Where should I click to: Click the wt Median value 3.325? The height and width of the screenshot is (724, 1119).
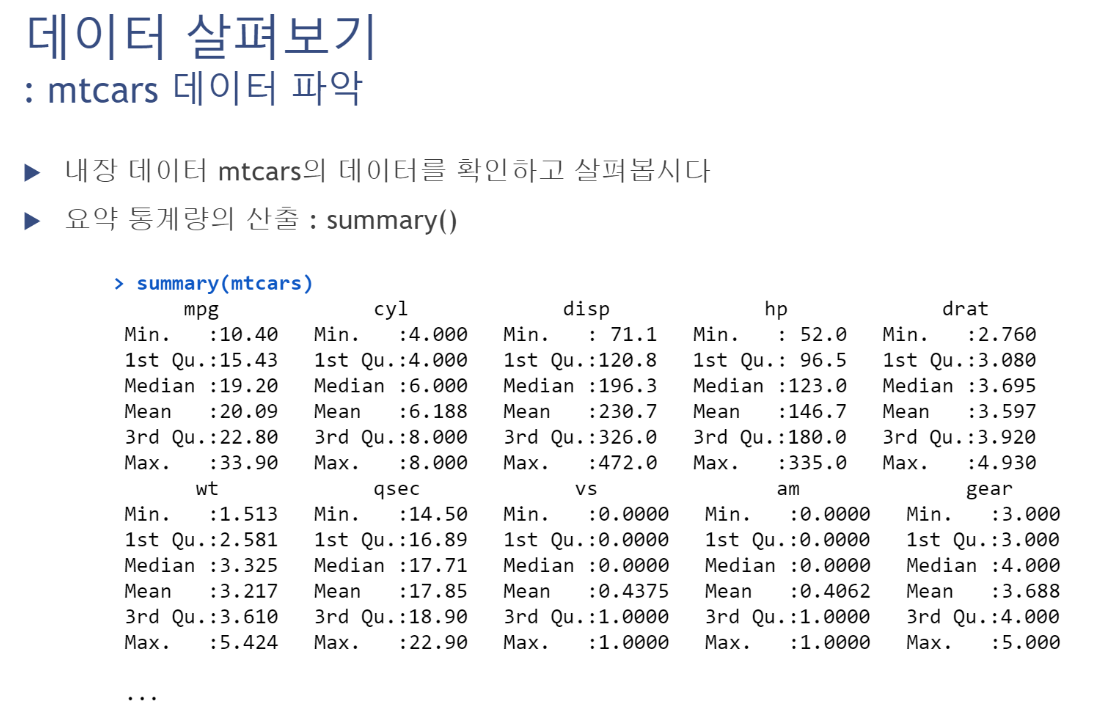pyautogui.click(x=248, y=566)
